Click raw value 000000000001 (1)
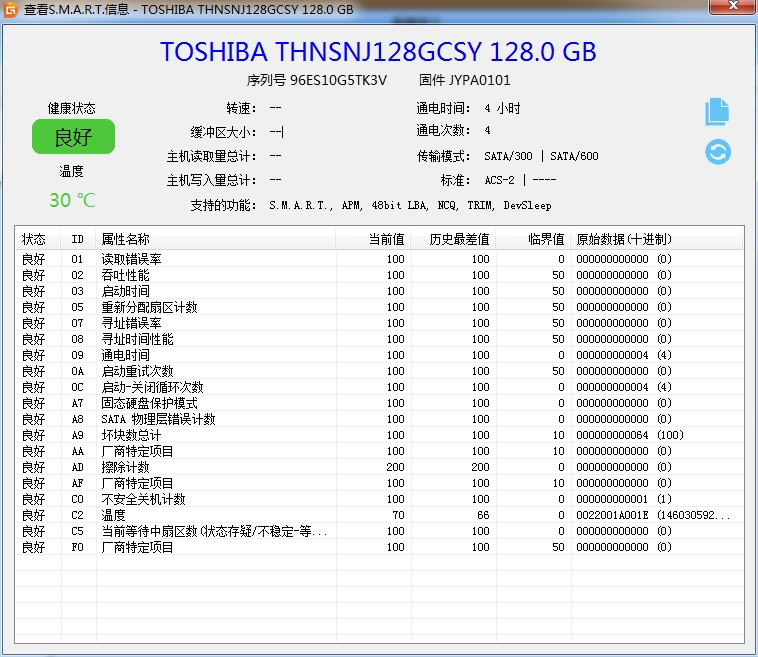Image resolution: width=758 pixels, height=657 pixels. click(624, 499)
